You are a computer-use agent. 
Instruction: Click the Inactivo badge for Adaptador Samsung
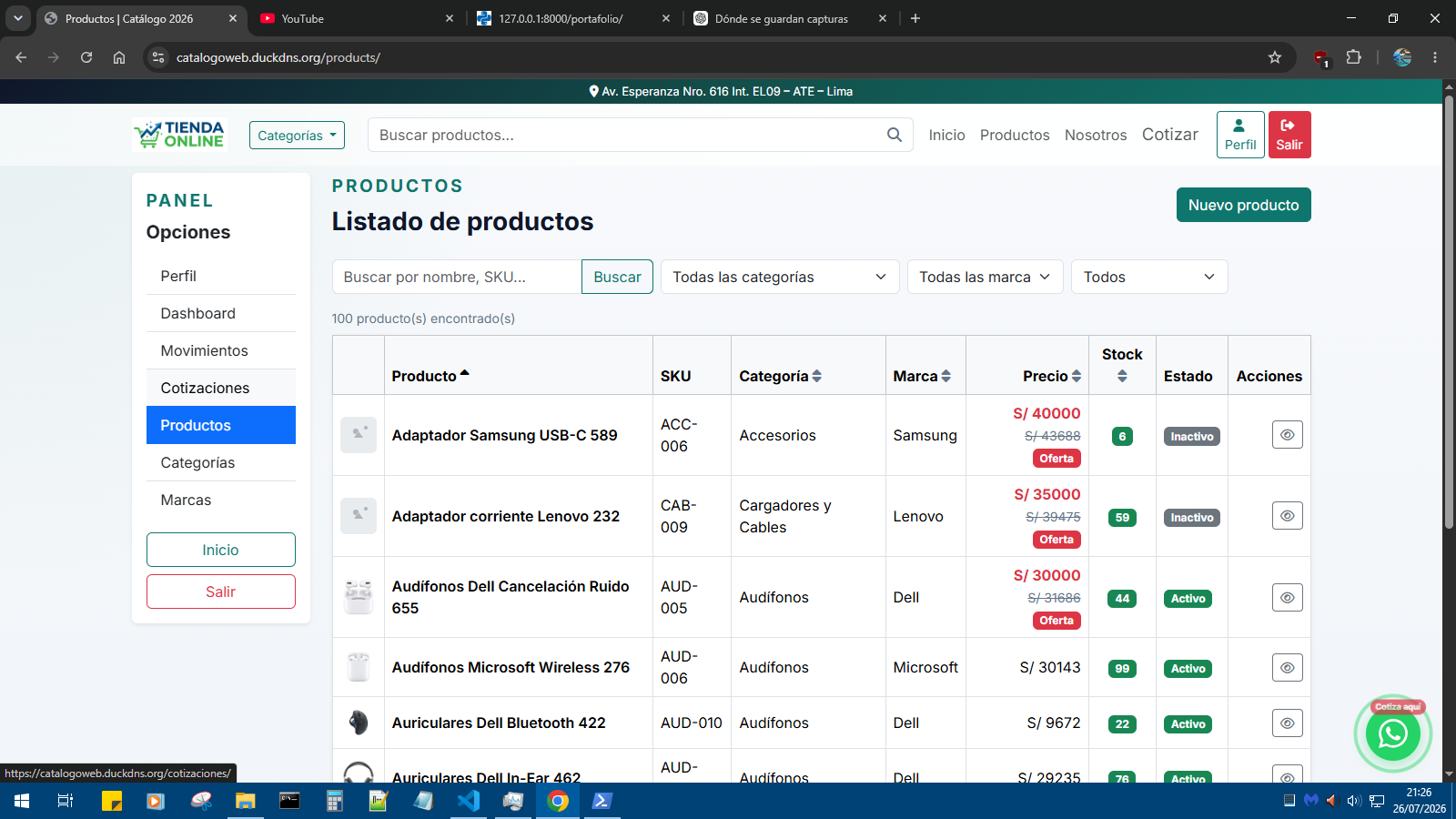(x=1191, y=437)
